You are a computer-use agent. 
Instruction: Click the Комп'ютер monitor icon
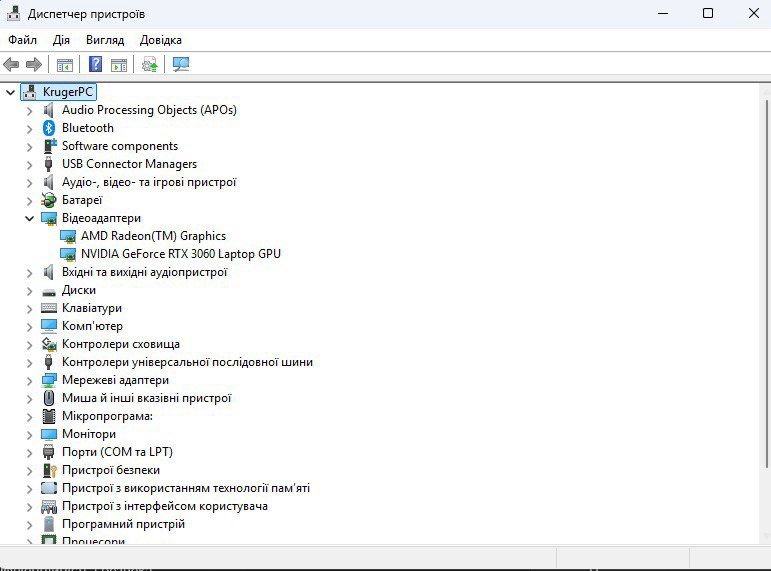point(49,326)
